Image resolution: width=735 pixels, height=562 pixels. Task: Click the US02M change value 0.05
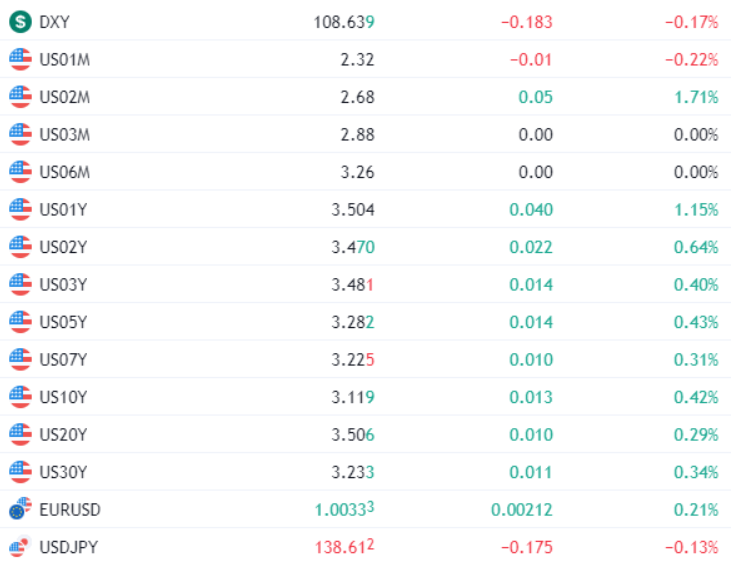pyautogui.click(x=536, y=97)
